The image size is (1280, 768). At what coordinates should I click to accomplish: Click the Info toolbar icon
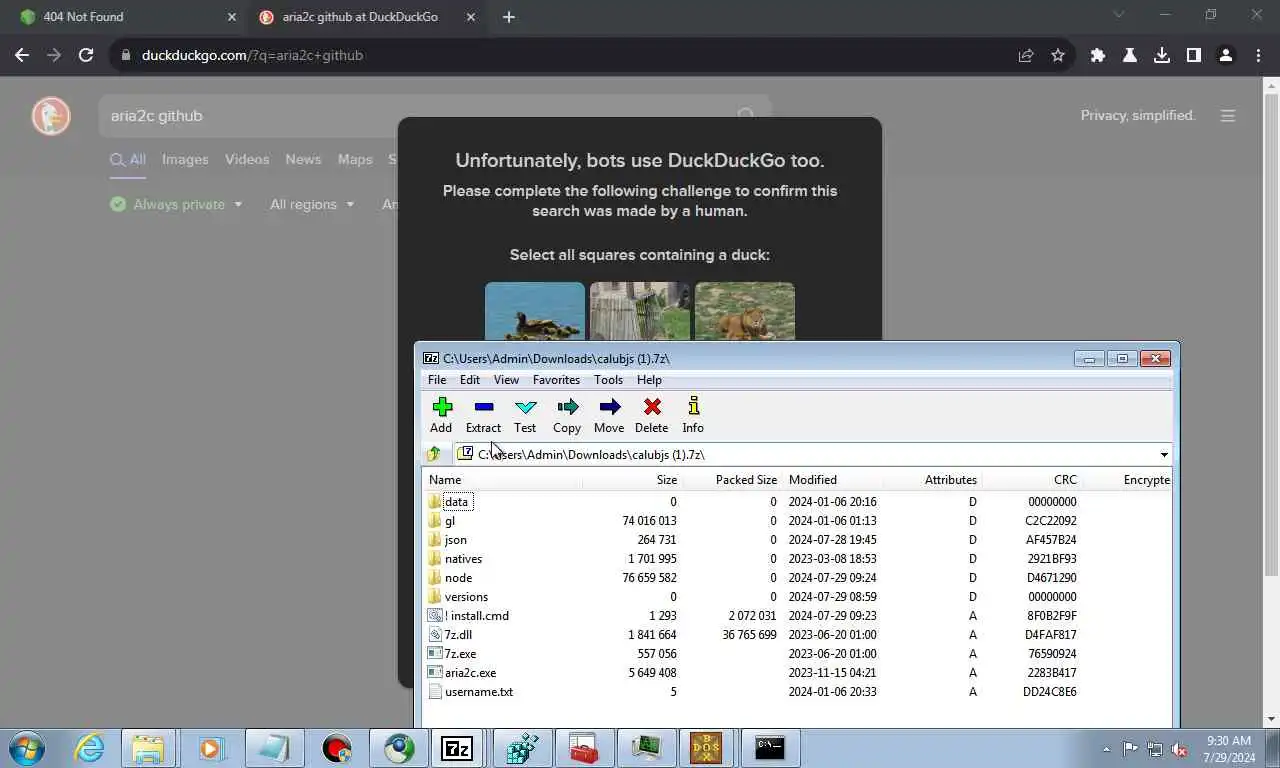[693, 415]
